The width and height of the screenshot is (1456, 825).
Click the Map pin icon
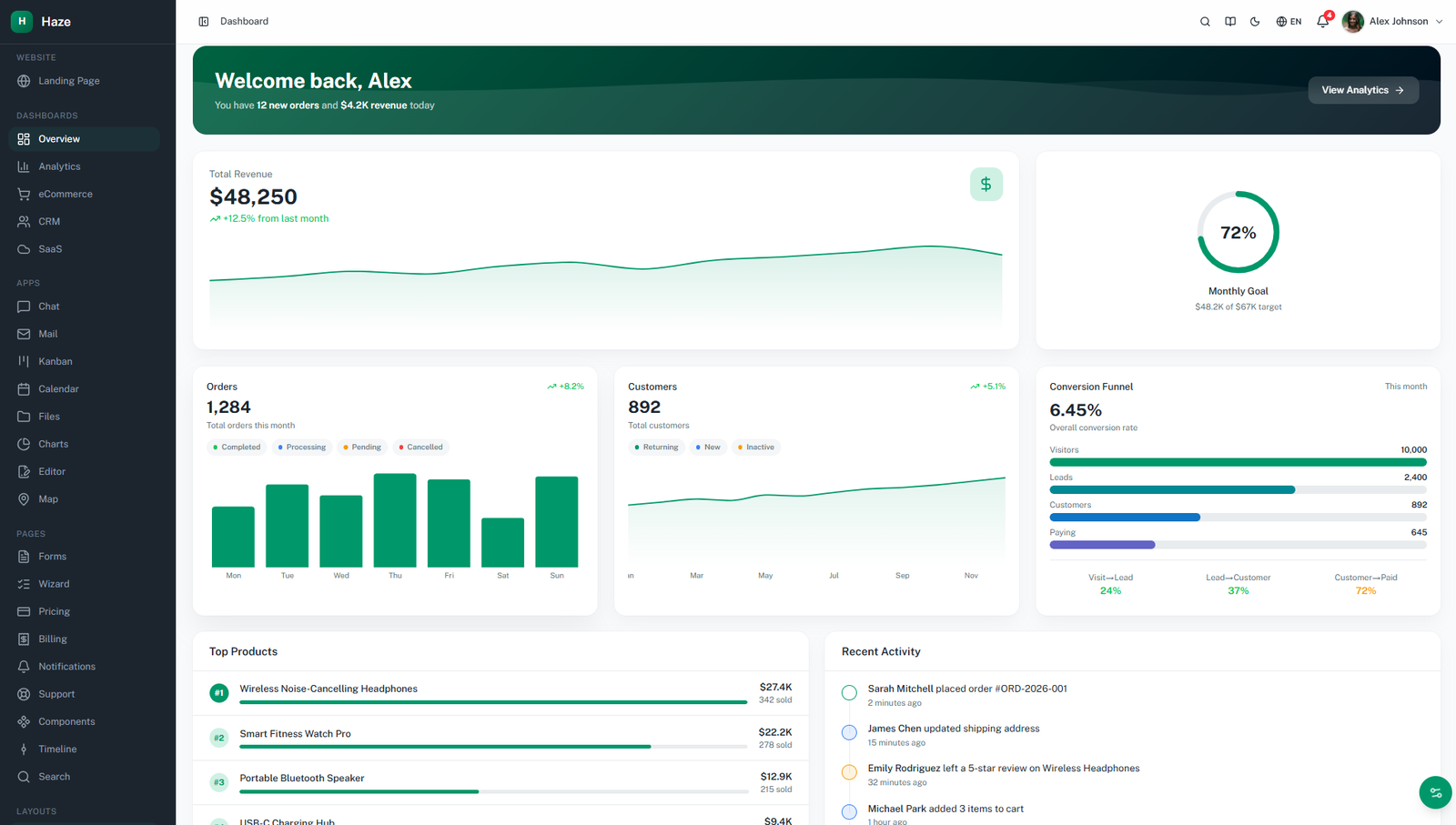click(24, 498)
